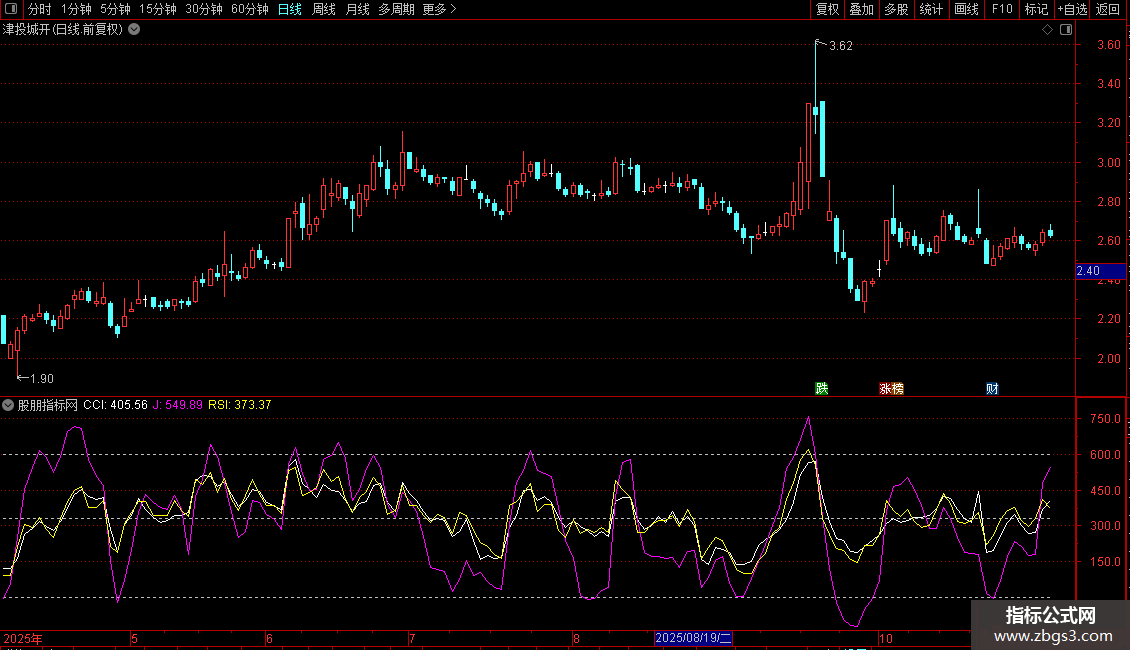Viewport: 1130px width, 650px height.
Task: Click the green 跌 event marker
Action: tap(822, 388)
